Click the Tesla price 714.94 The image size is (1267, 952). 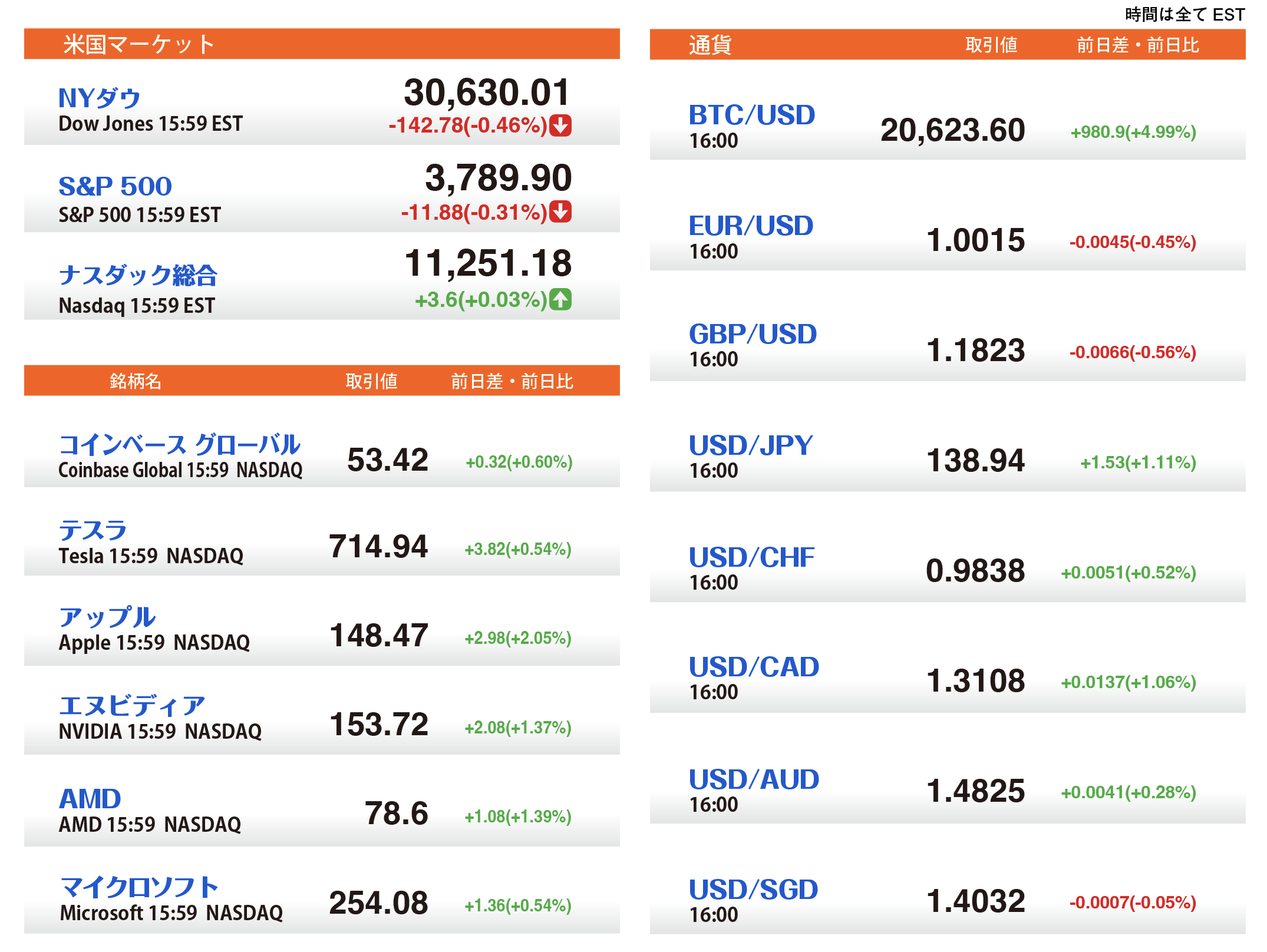click(378, 546)
